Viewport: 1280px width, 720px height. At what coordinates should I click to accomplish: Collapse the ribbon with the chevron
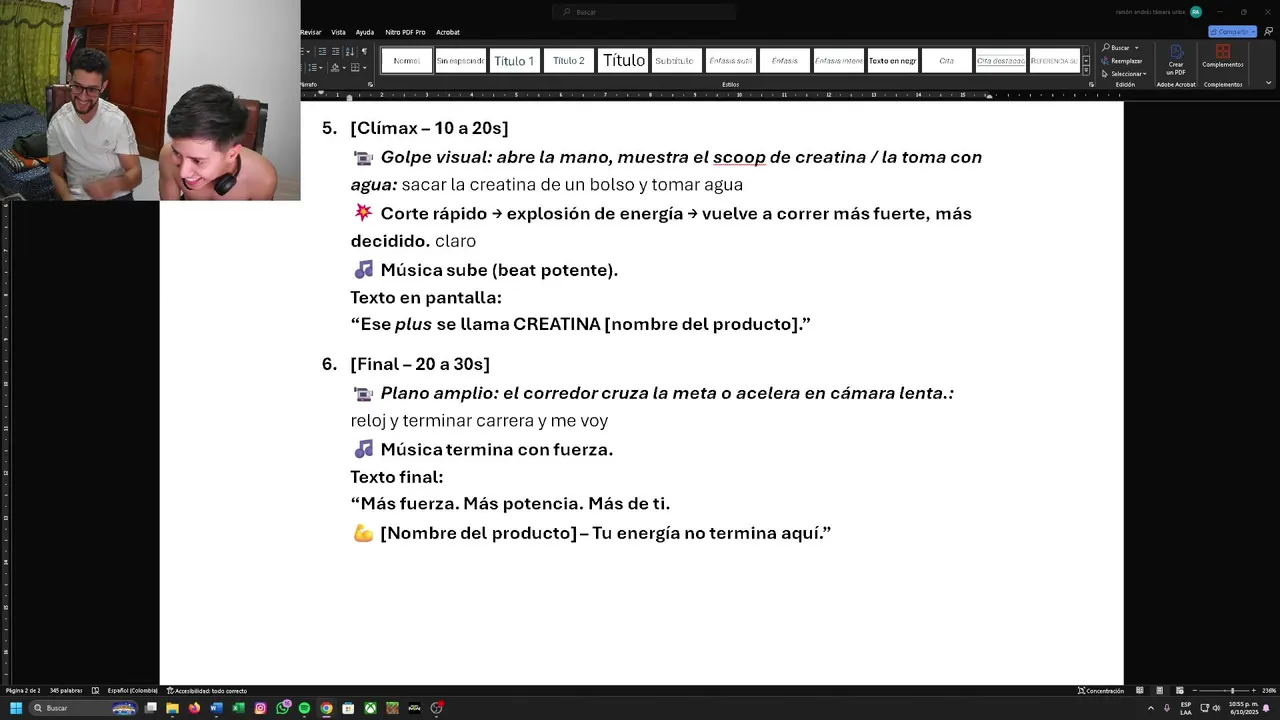click(x=1268, y=84)
